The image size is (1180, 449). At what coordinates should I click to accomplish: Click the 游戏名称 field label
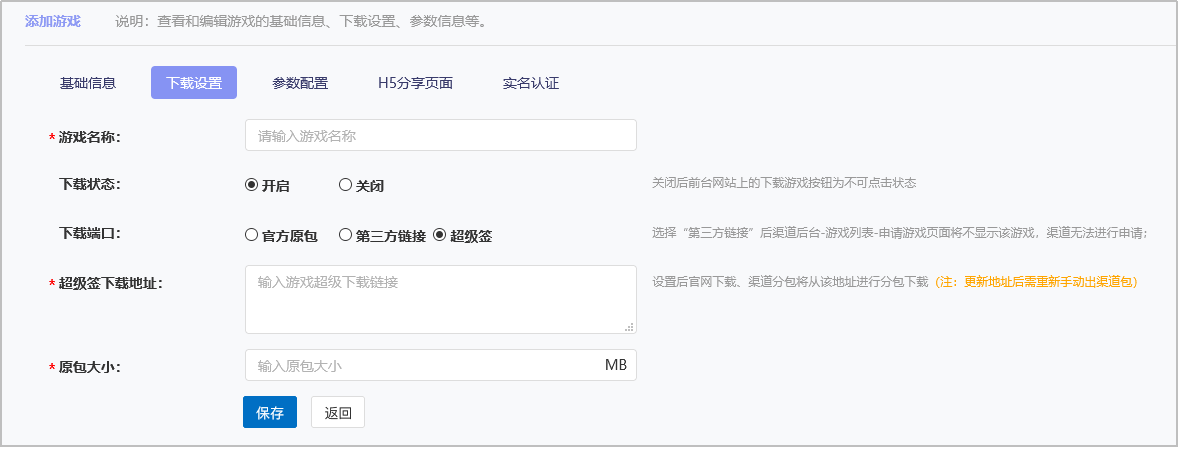90,138
